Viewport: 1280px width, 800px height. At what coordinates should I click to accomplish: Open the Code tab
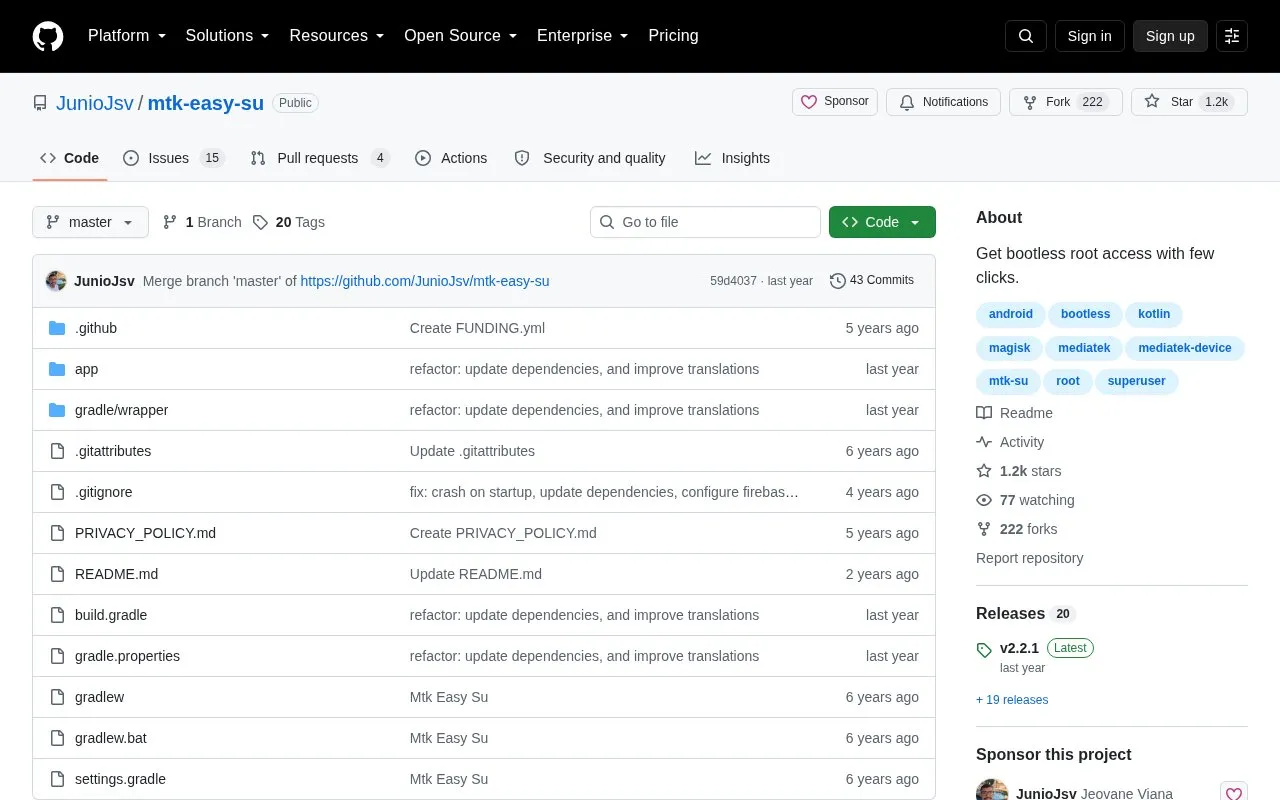coord(70,158)
